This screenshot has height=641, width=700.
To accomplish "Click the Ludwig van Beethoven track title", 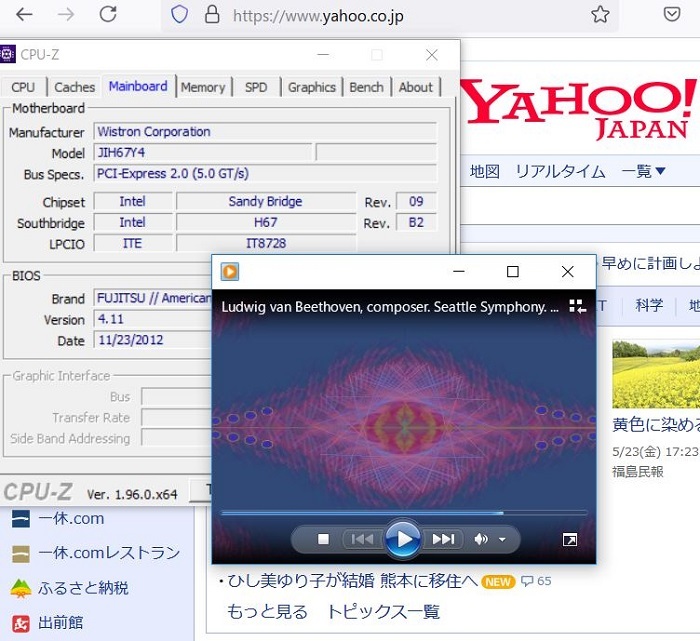I will [x=390, y=307].
